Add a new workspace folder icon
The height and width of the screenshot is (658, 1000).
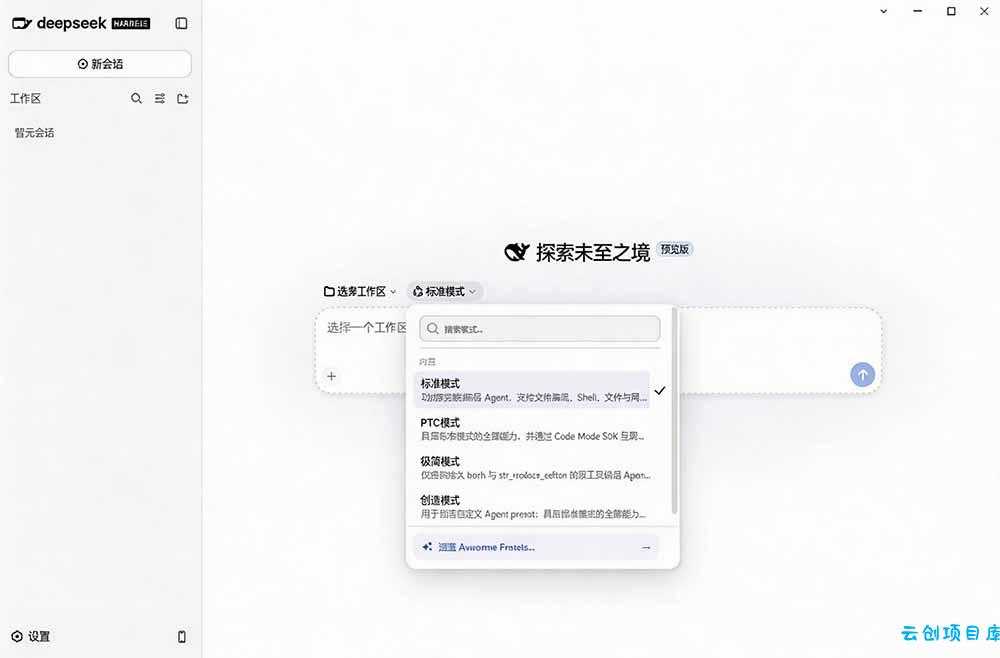pos(183,98)
